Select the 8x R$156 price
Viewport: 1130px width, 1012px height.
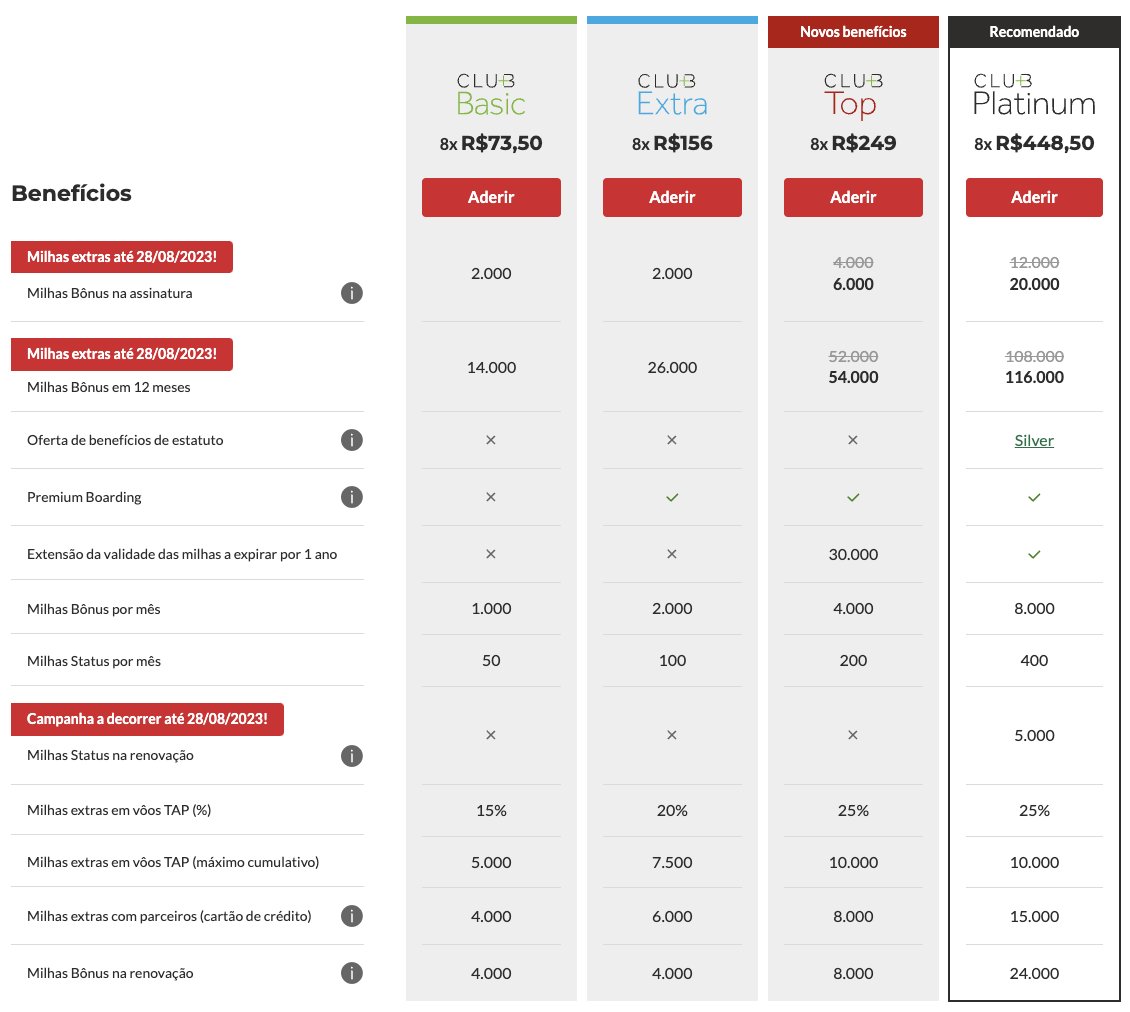(672, 143)
